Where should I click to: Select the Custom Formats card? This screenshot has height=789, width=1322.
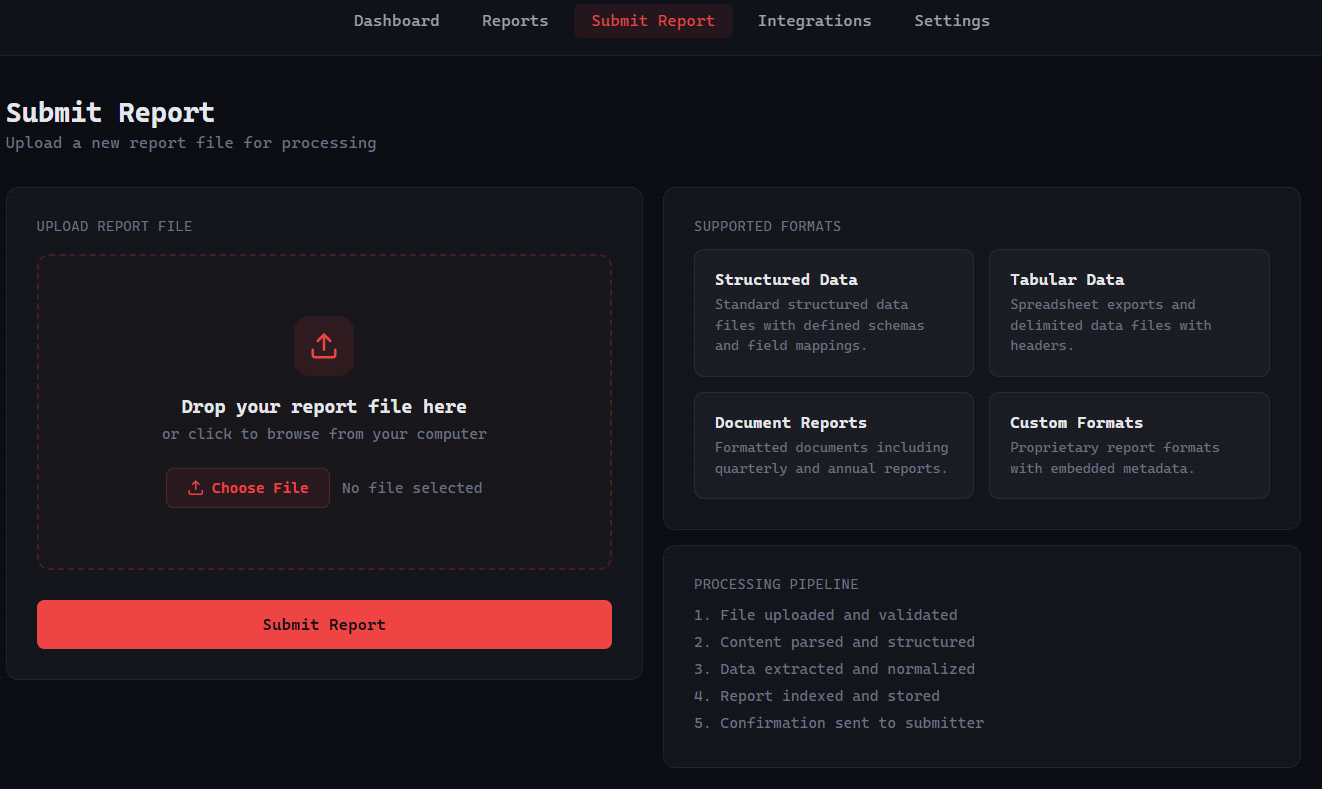coord(1129,445)
